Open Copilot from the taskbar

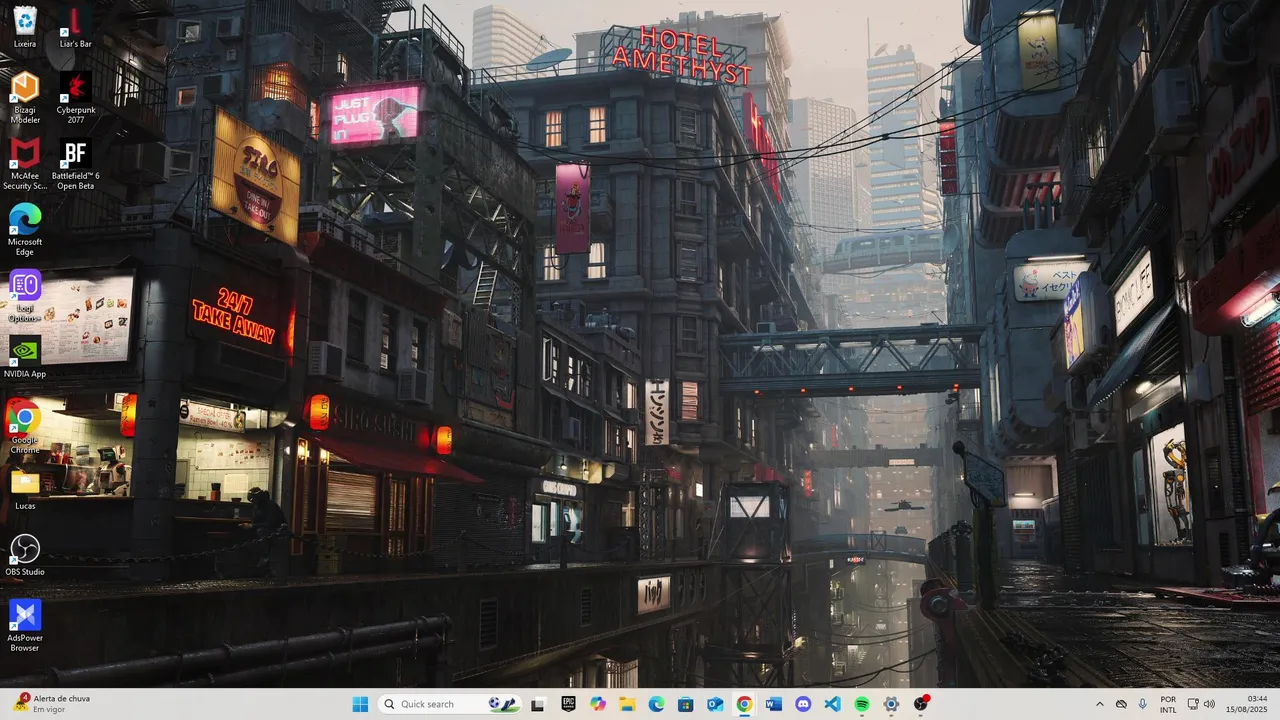(598, 704)
